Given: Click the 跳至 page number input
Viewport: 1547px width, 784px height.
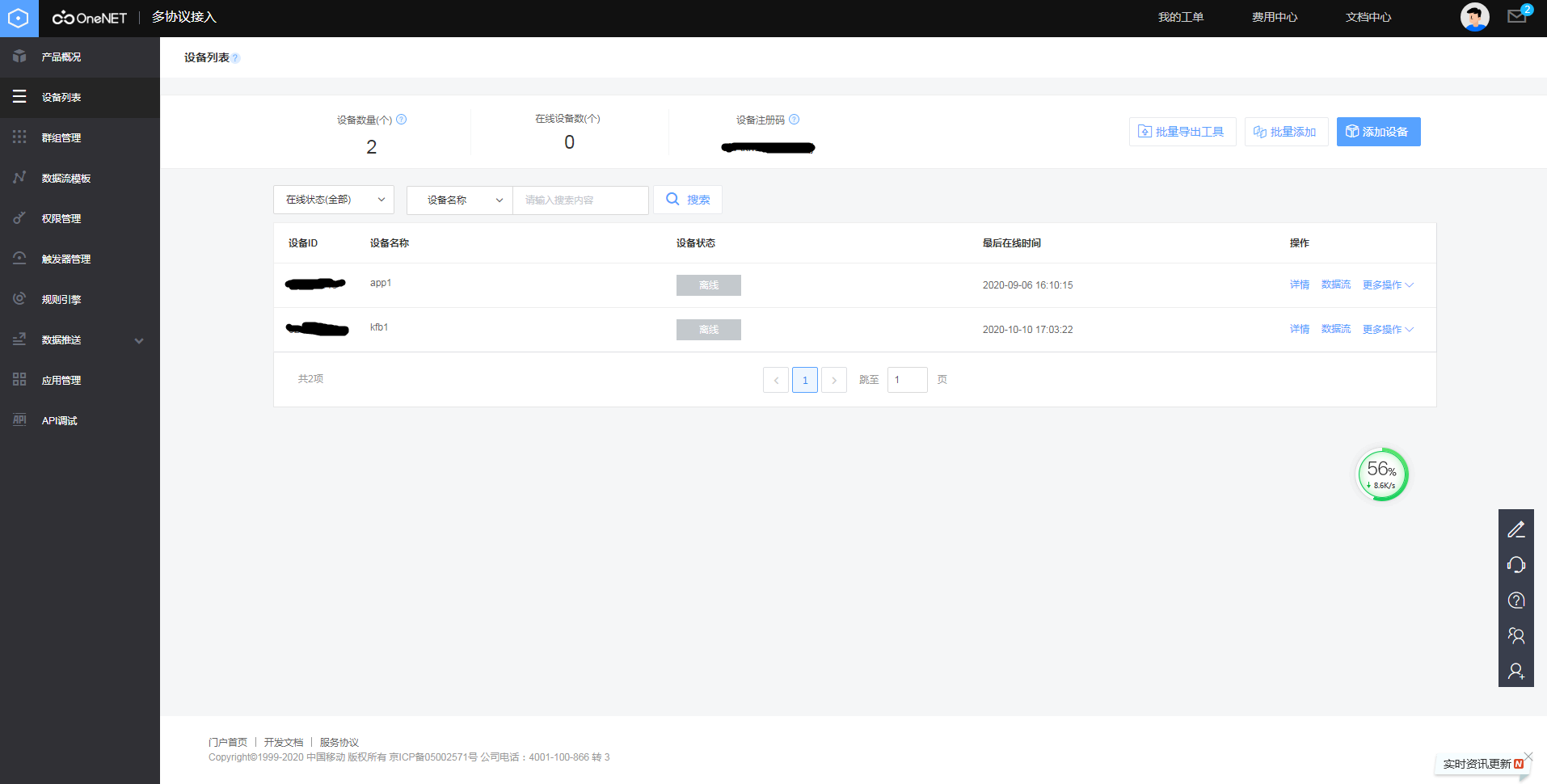Looking at the screenshot, I should pyautogui.click(x=908, y=380).
